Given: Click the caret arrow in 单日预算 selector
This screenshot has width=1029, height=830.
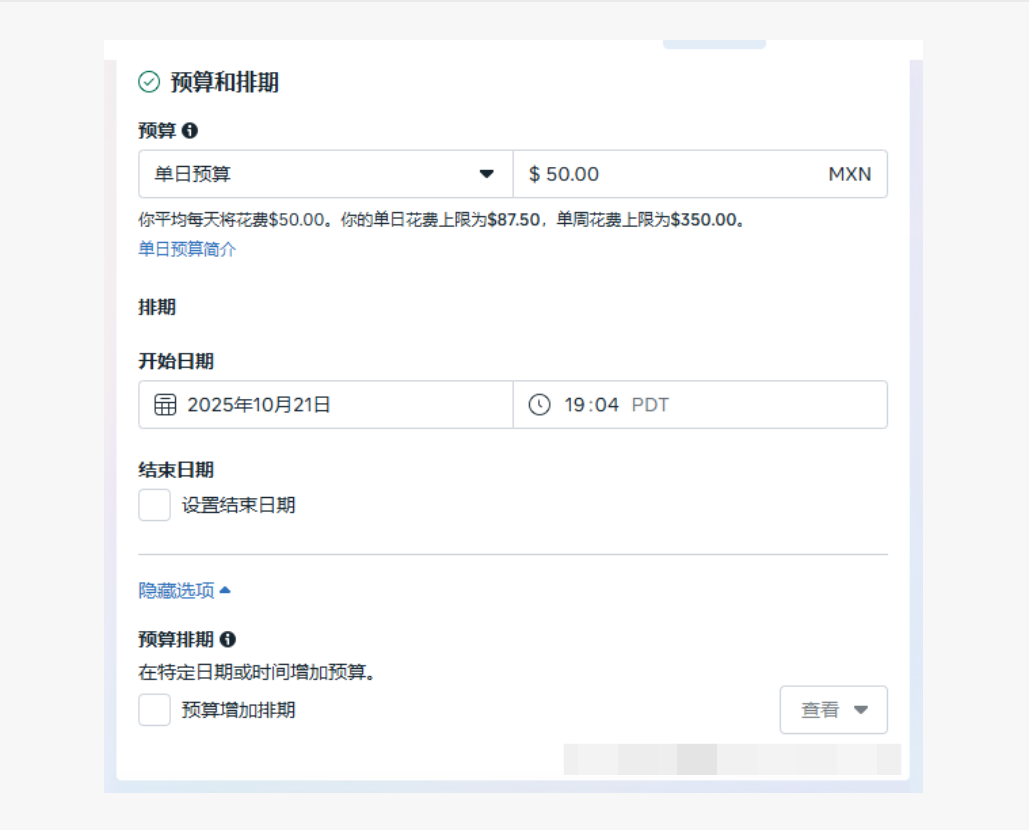Looking at the screenshot, I should tap(487, 174).
